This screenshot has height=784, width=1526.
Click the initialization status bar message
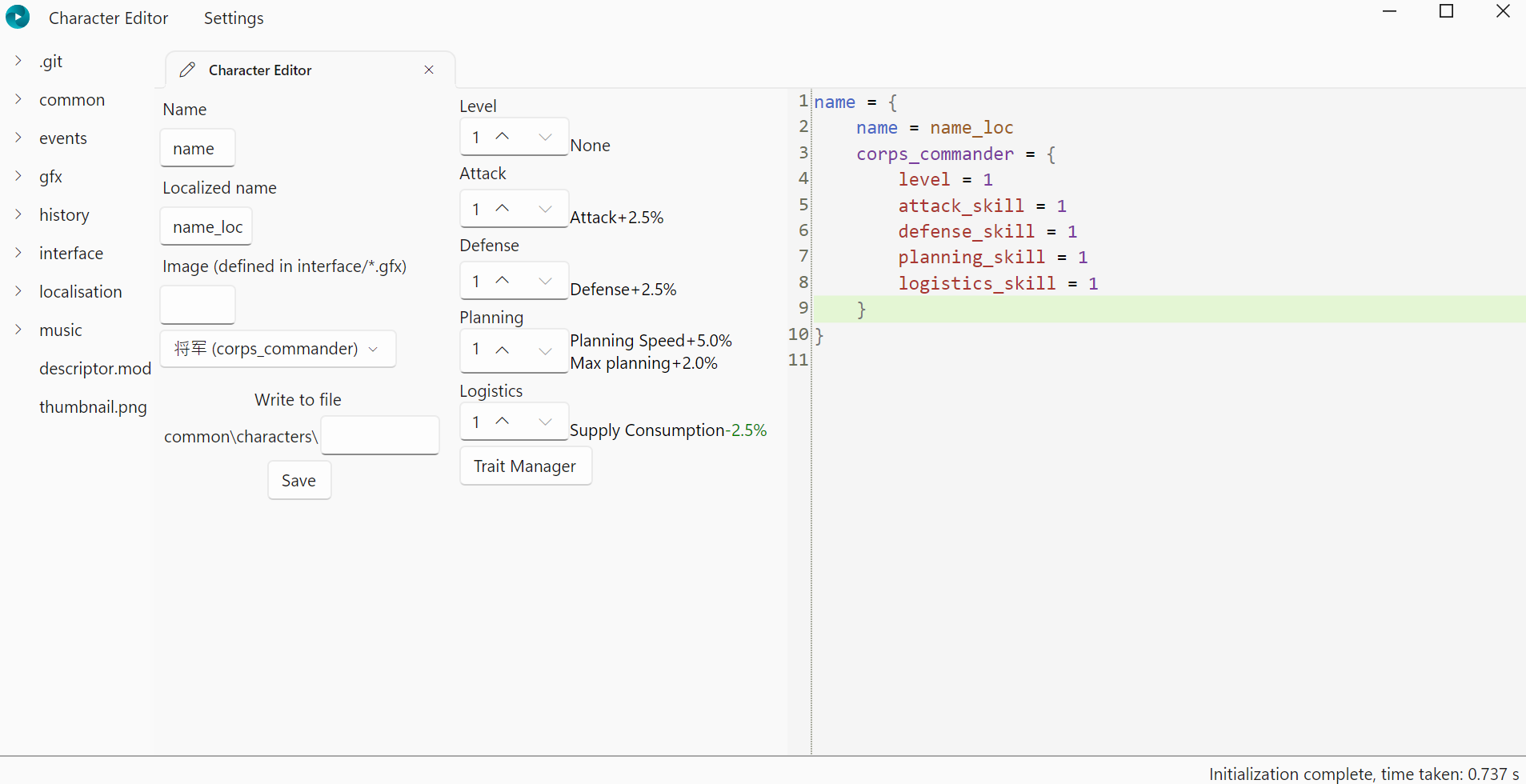[1364, 774]
